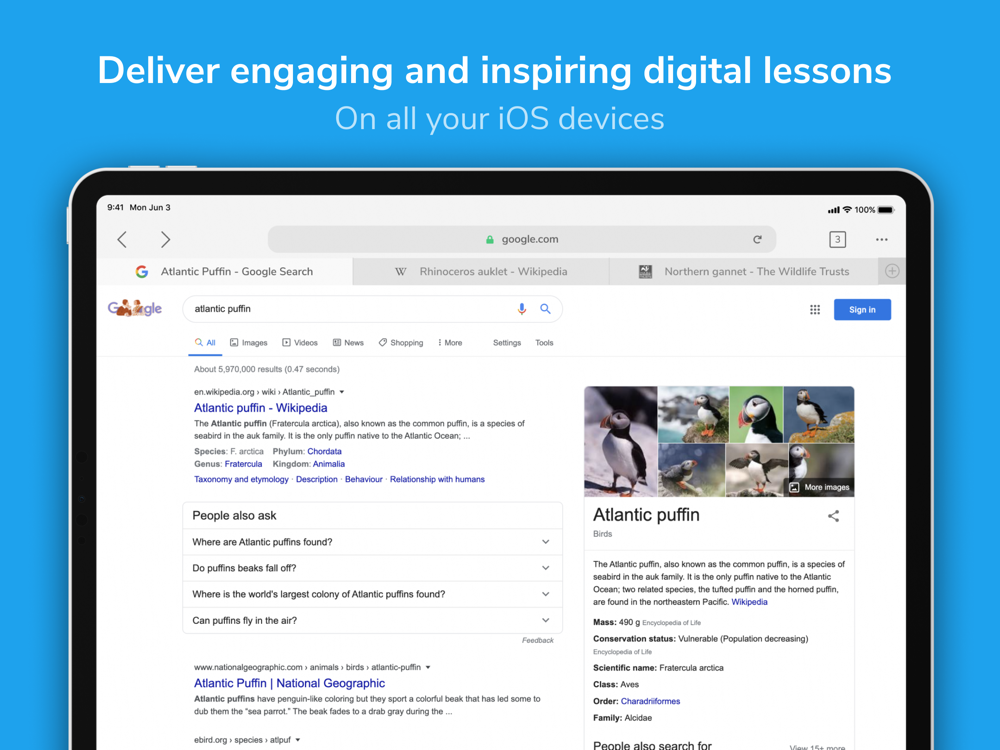Select the All results tab
1000x750 pixels.
coord(205,343)
